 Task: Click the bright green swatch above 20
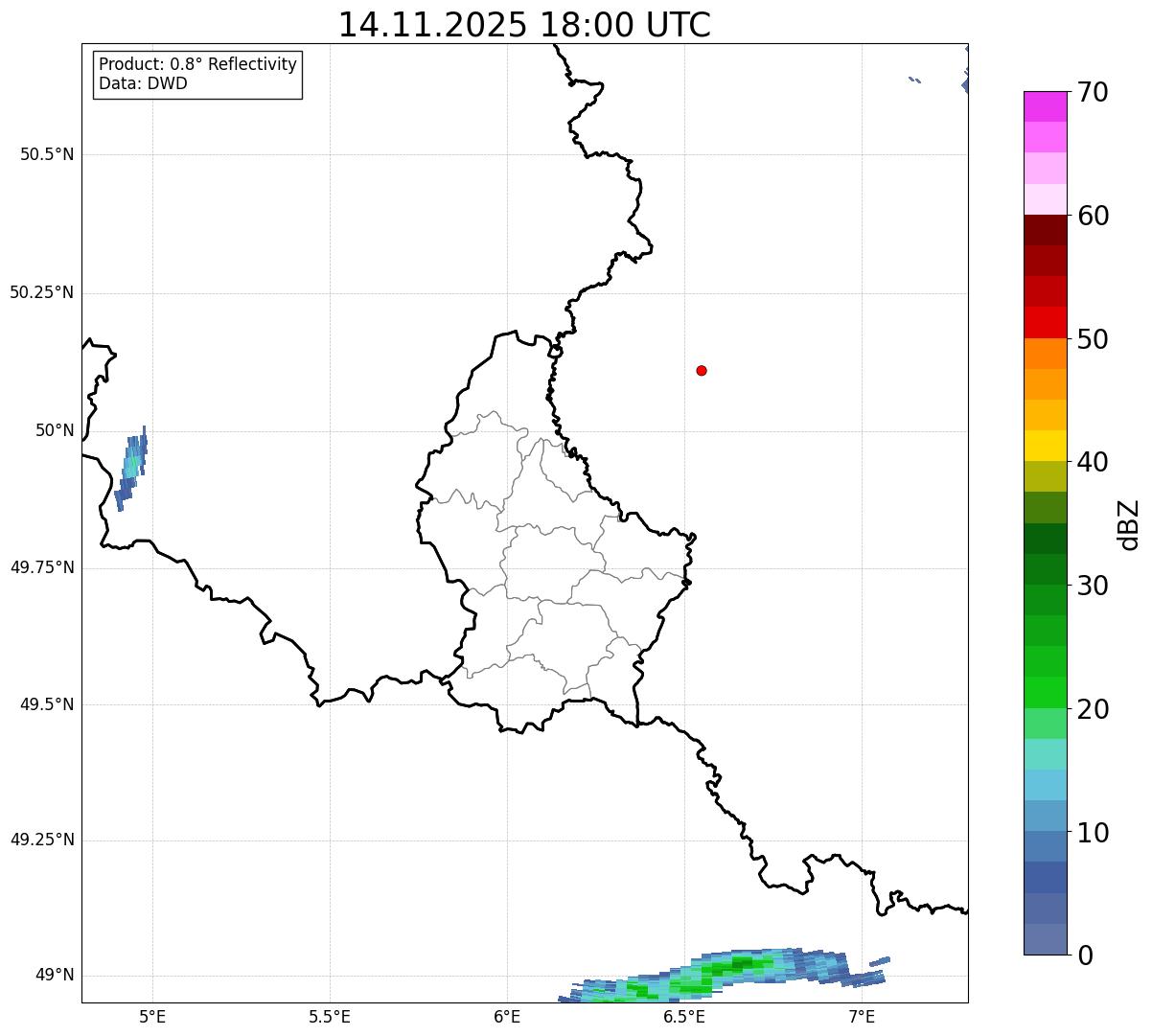1045,692
